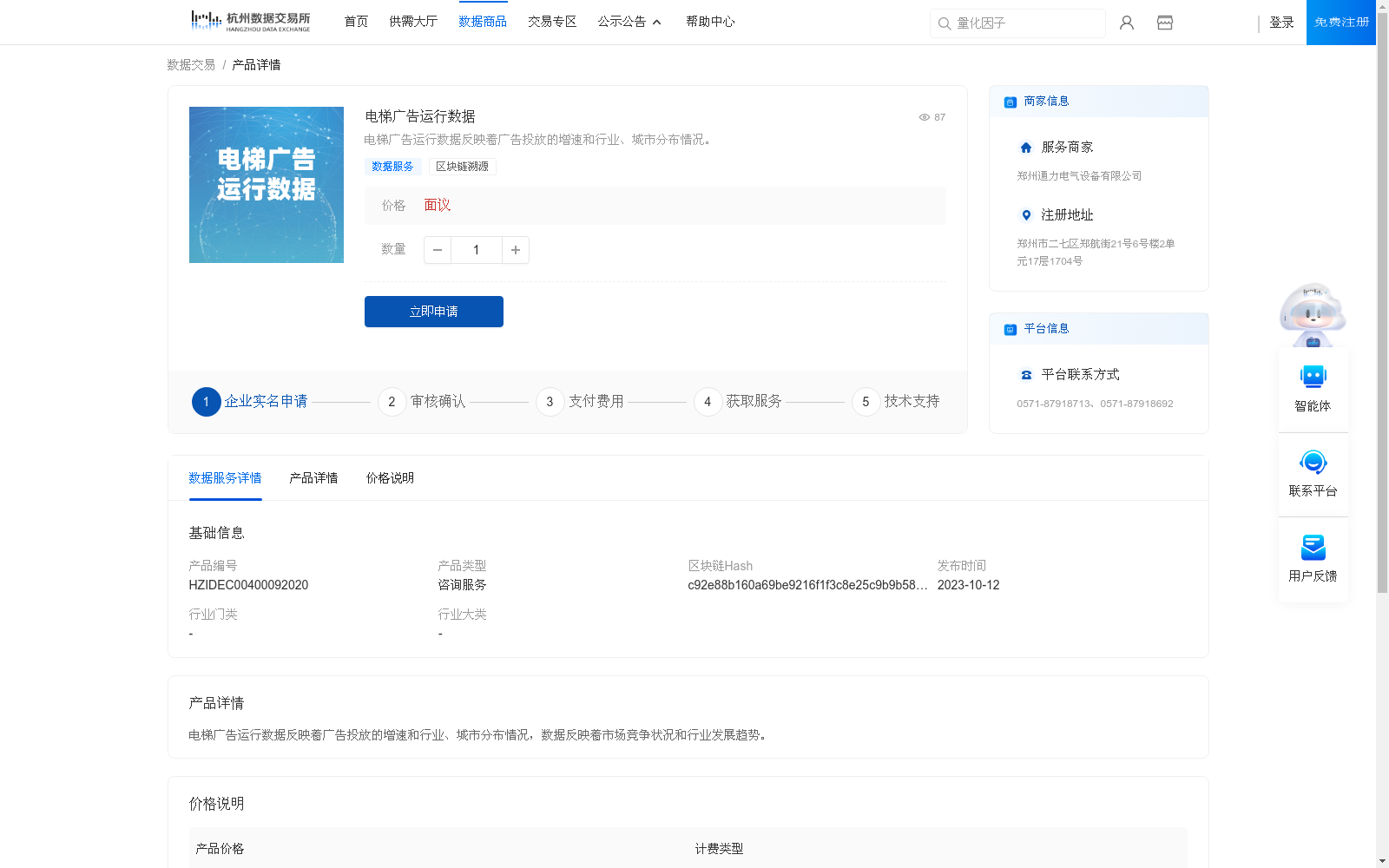Click the Hangzhou Data Exchange logo
The width and height of the screenshot is (1389, 868).
pyautogui.click(x=250, y=22)
